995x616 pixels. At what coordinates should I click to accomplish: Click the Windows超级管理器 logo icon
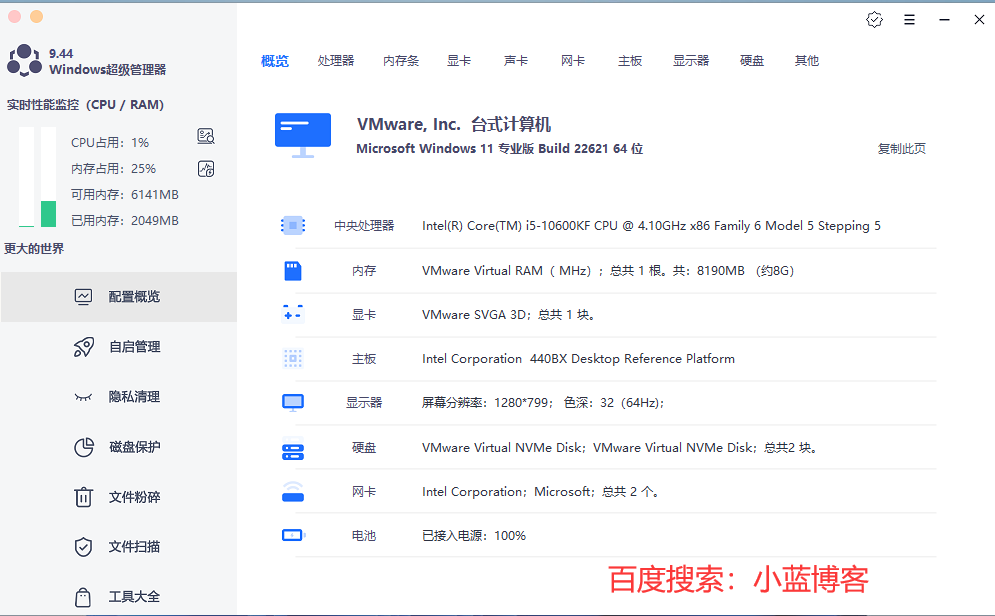tap(24, 61)
